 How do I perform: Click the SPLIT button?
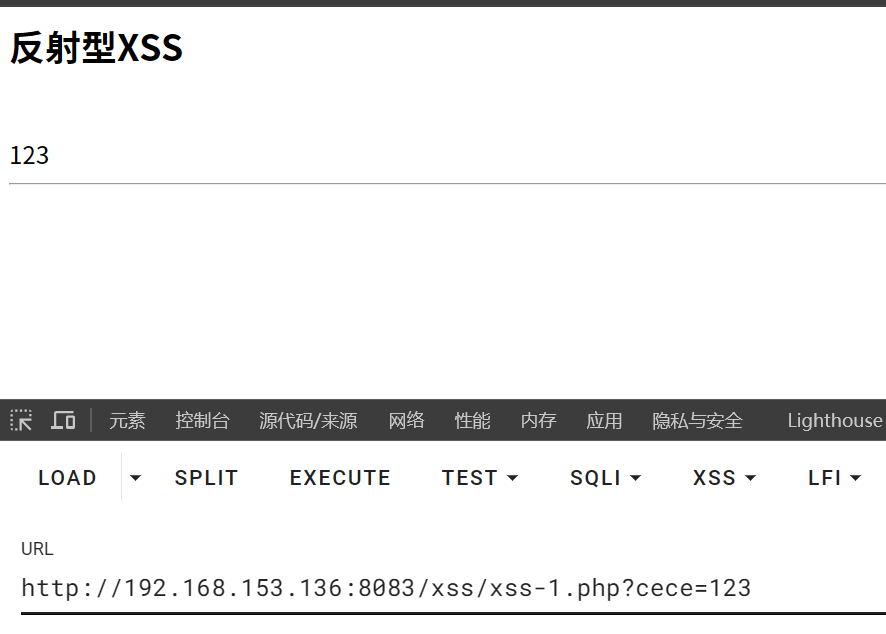pos(206,478)
